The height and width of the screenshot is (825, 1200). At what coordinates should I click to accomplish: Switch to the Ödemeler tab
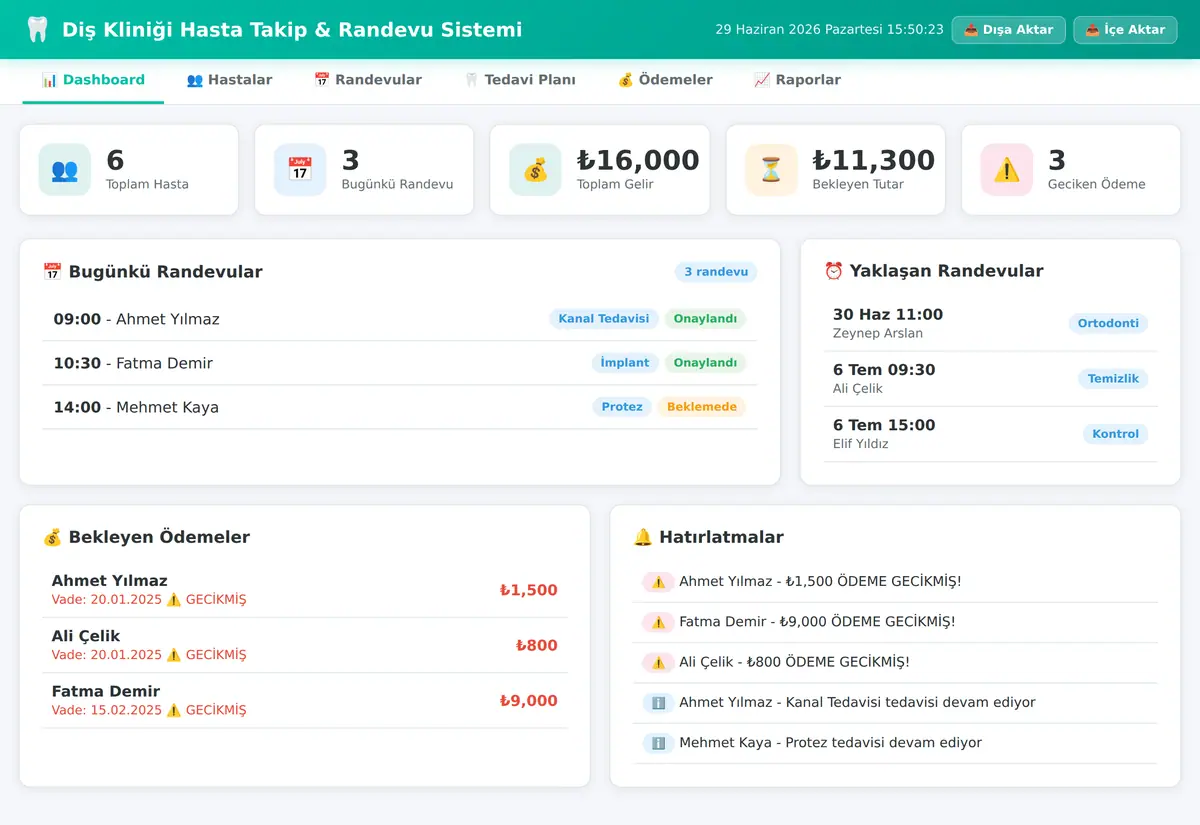click(x=665, y=80)
